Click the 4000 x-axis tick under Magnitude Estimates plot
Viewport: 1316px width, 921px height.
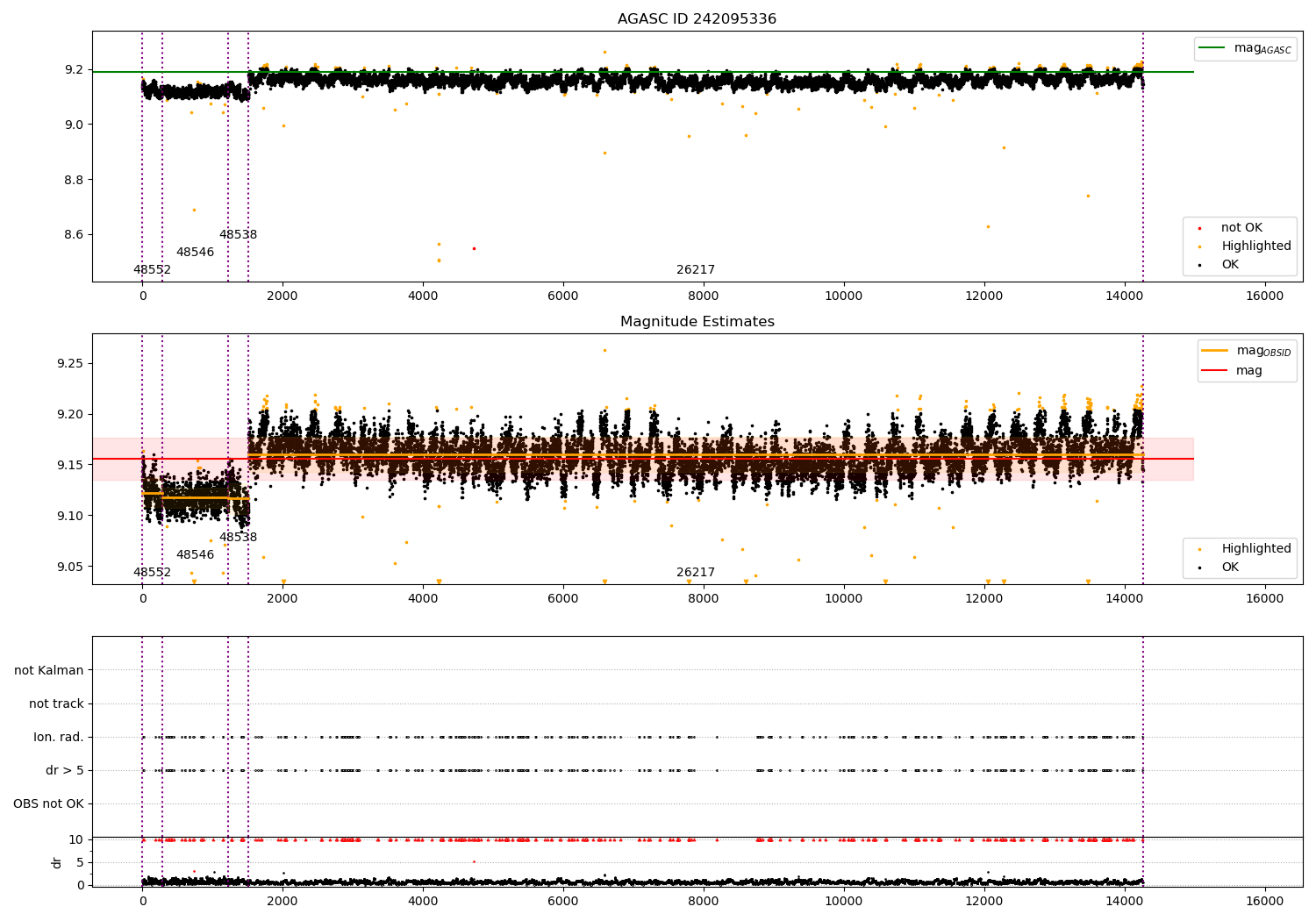pos(423,598)
